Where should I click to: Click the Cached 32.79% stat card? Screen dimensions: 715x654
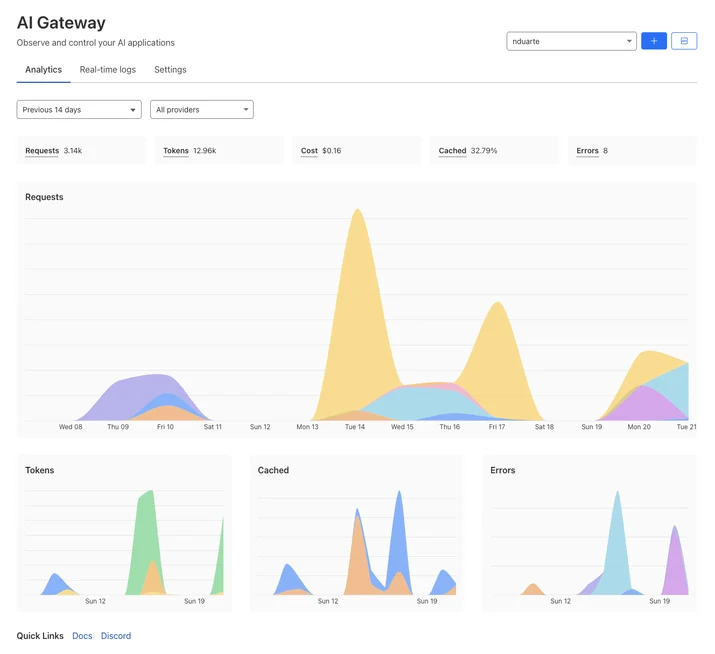pyautogui.click(x=494, y=151)
